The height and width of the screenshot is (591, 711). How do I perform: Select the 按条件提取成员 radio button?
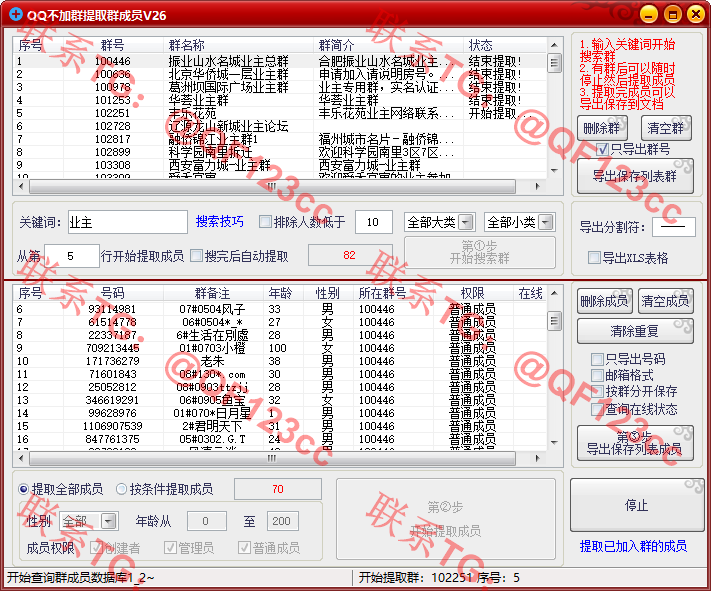121,489
